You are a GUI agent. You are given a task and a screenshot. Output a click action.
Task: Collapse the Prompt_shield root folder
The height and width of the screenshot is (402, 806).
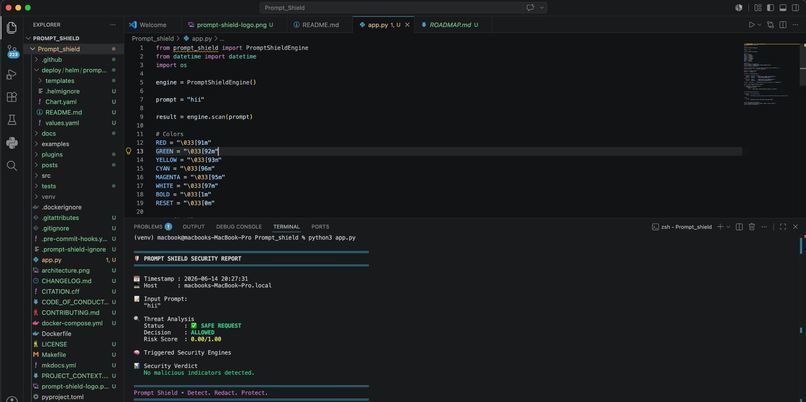[x=72, y=49]
